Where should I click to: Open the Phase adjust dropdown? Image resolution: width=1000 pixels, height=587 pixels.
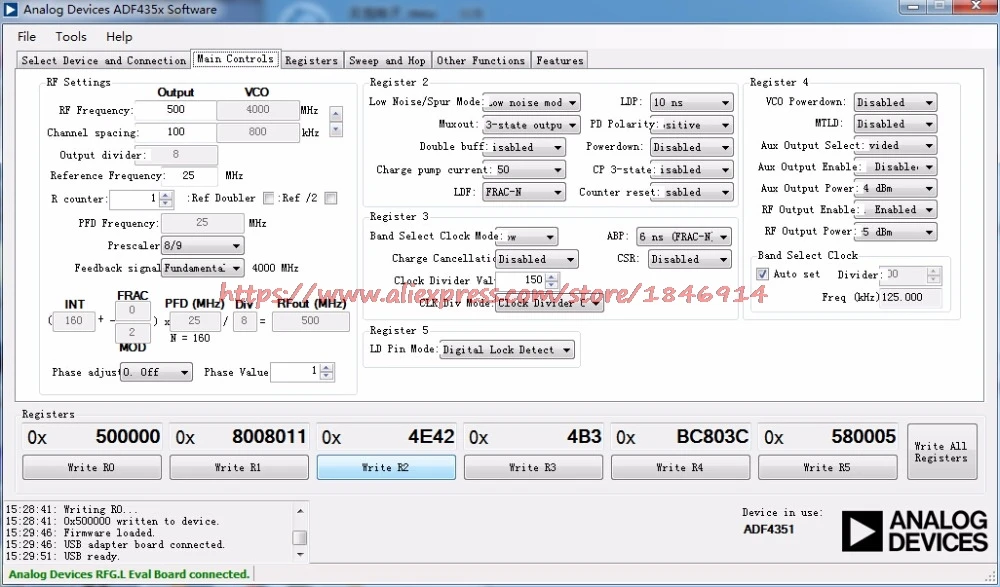[x=156, y=372]
